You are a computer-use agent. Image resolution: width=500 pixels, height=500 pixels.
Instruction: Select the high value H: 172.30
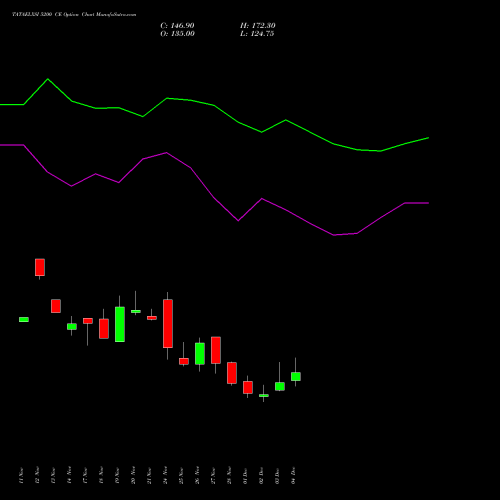point(258,26)
